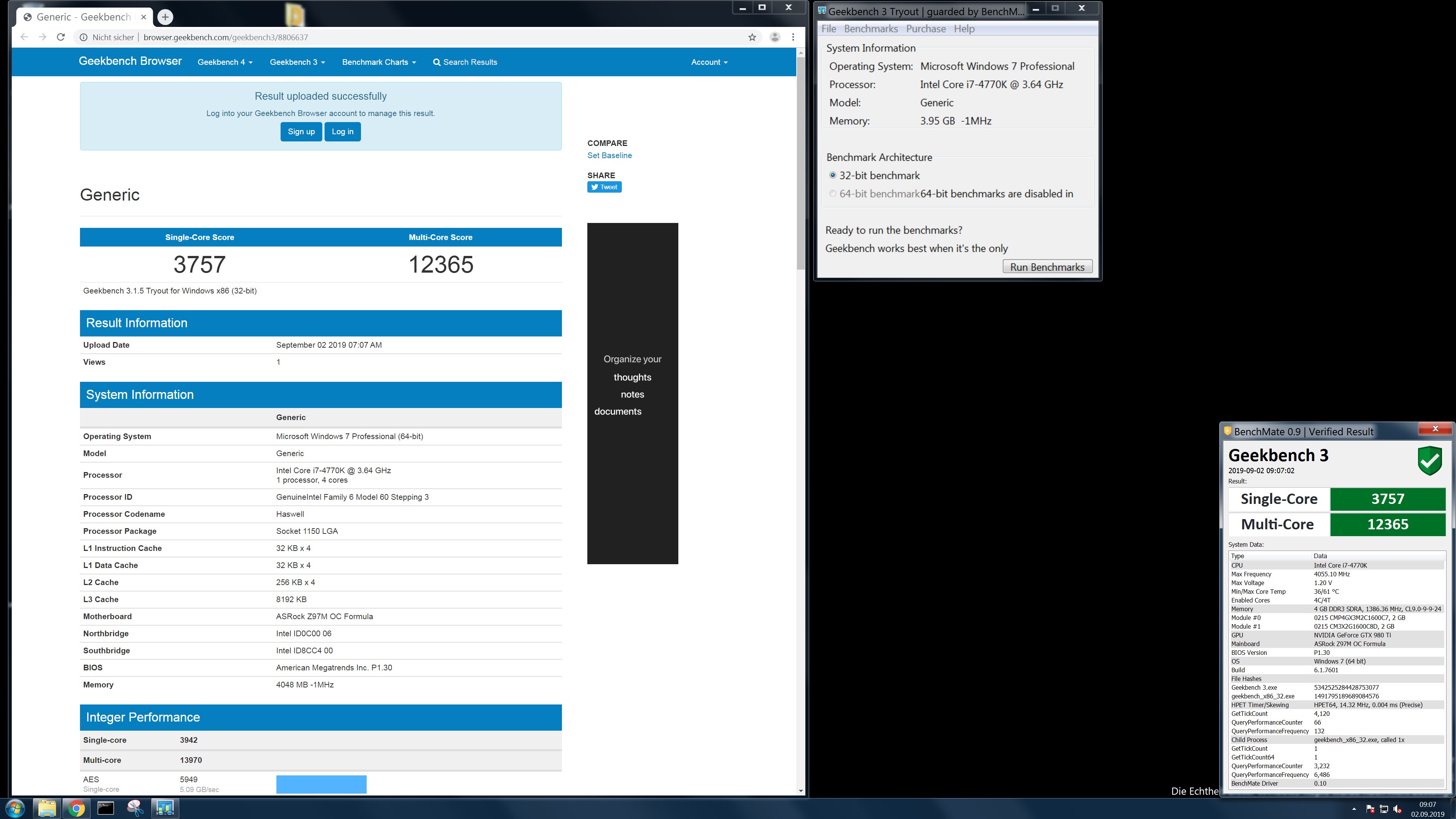1456x819 pixels.
Task: Click the Sign up button
Action: point(301,132)
